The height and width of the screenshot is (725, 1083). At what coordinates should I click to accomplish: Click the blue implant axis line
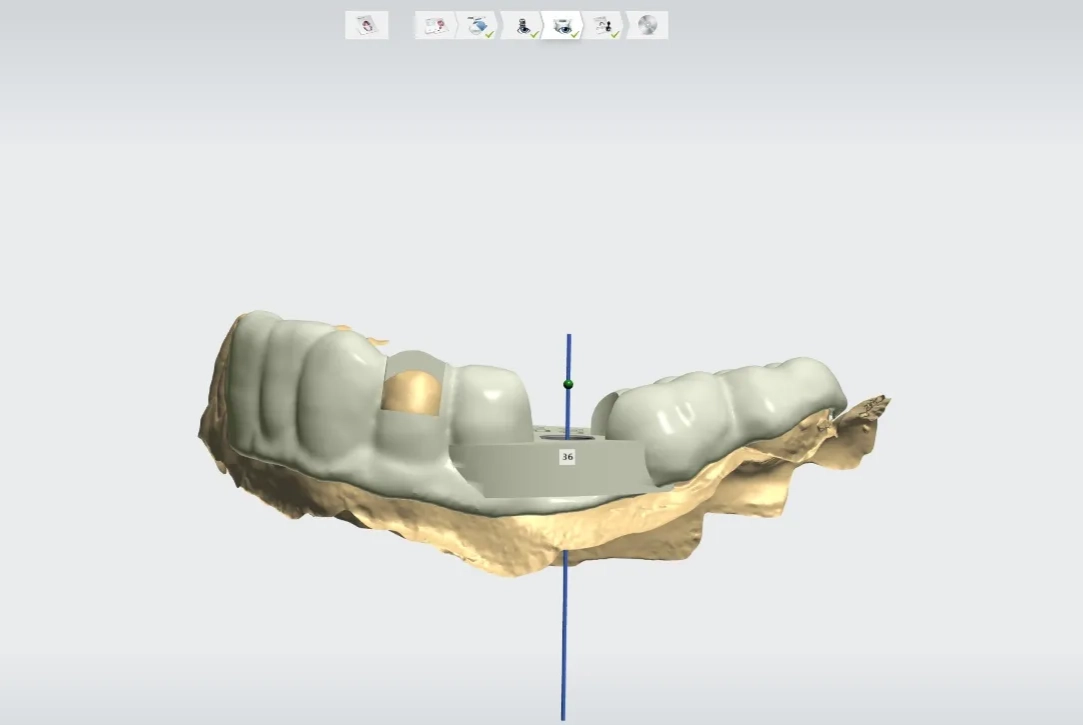tap(564, 635)
